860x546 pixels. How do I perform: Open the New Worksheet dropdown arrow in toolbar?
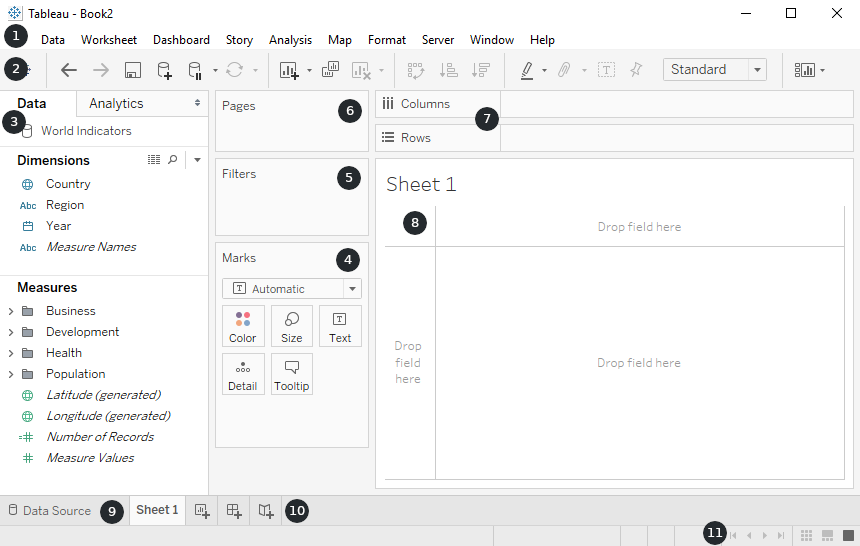[309, 70]
